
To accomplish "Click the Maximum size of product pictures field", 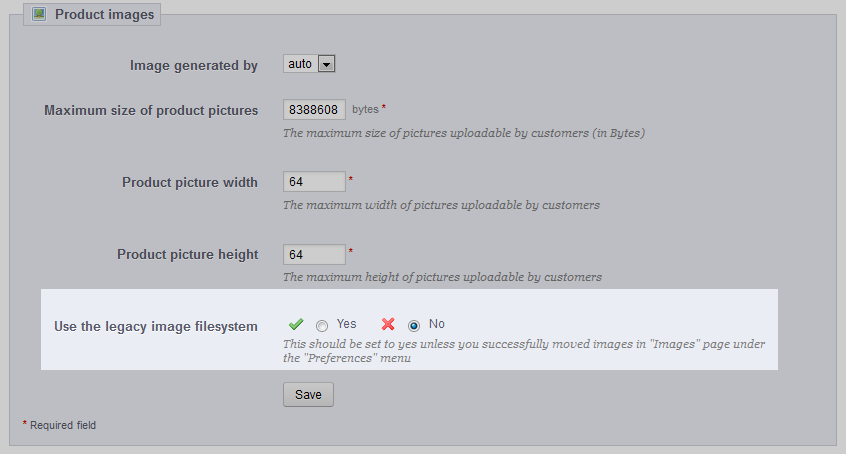I will click(x=314, y=110).
